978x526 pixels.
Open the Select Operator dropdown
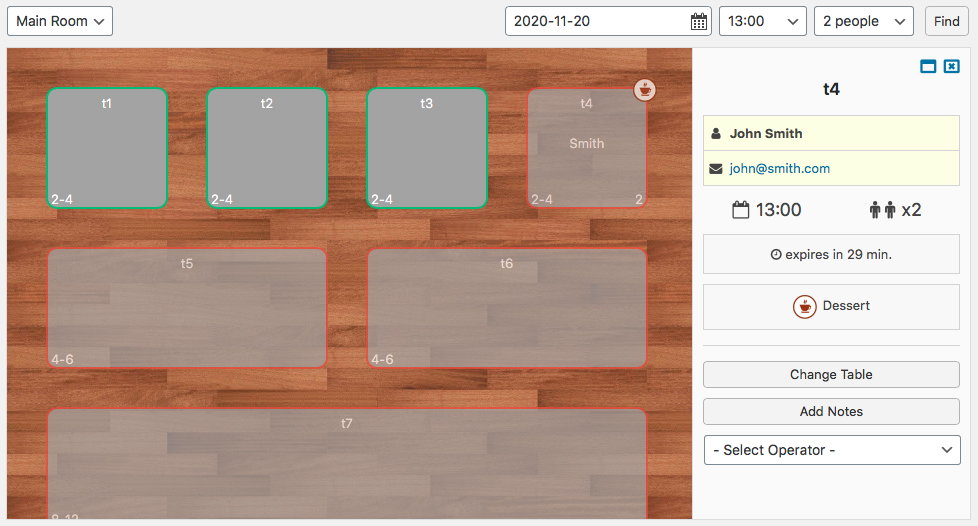[832, 450]
